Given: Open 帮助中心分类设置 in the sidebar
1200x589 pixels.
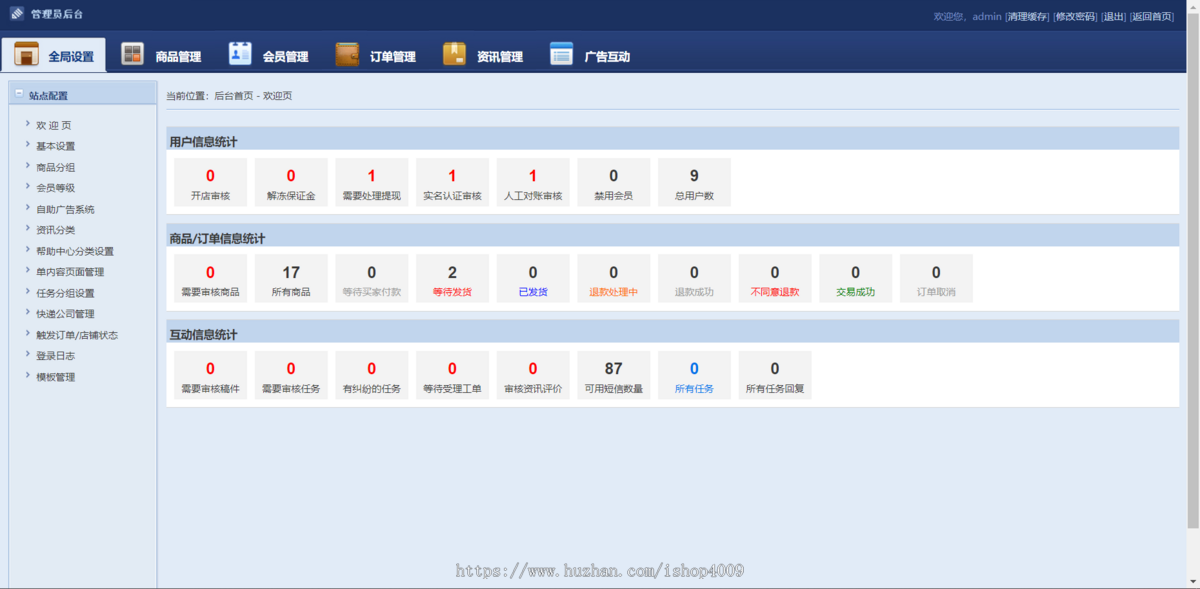Looking at the screenshot, I should tap(75, 251).
